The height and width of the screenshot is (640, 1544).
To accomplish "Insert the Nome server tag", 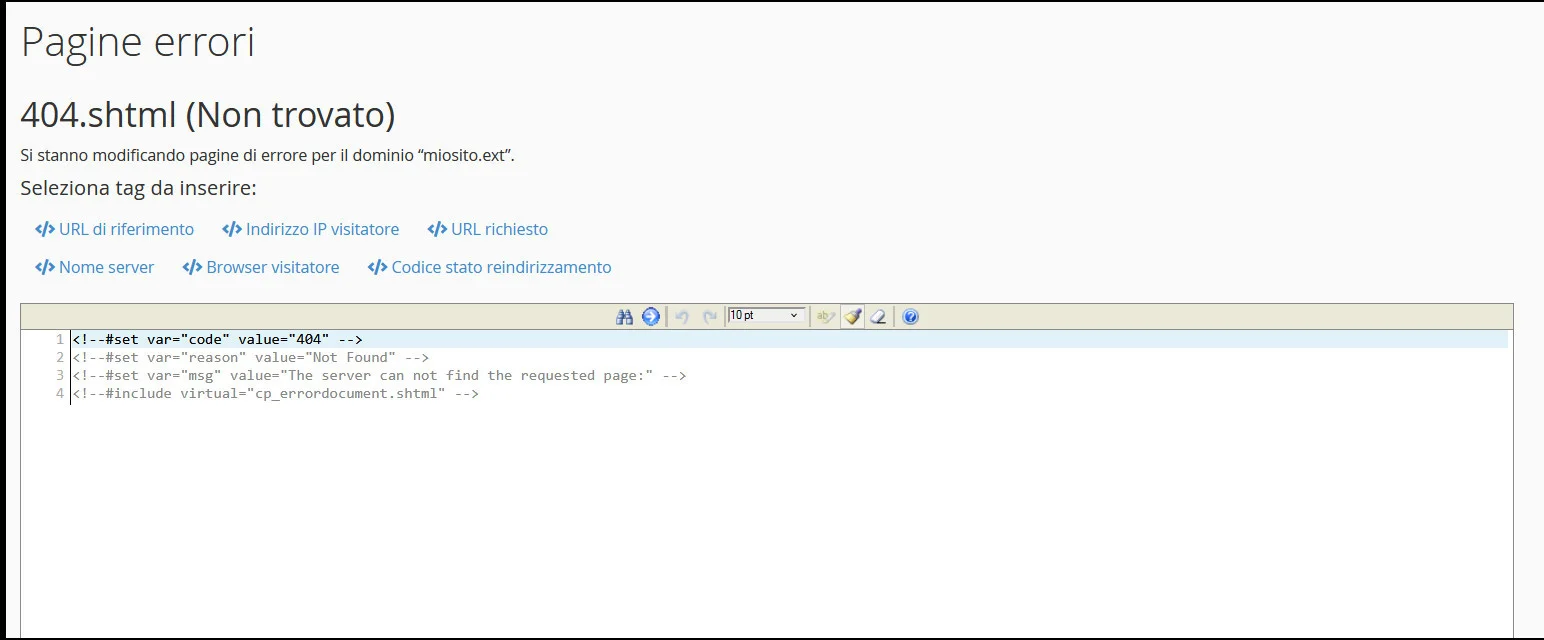I will tap(94, 267).
